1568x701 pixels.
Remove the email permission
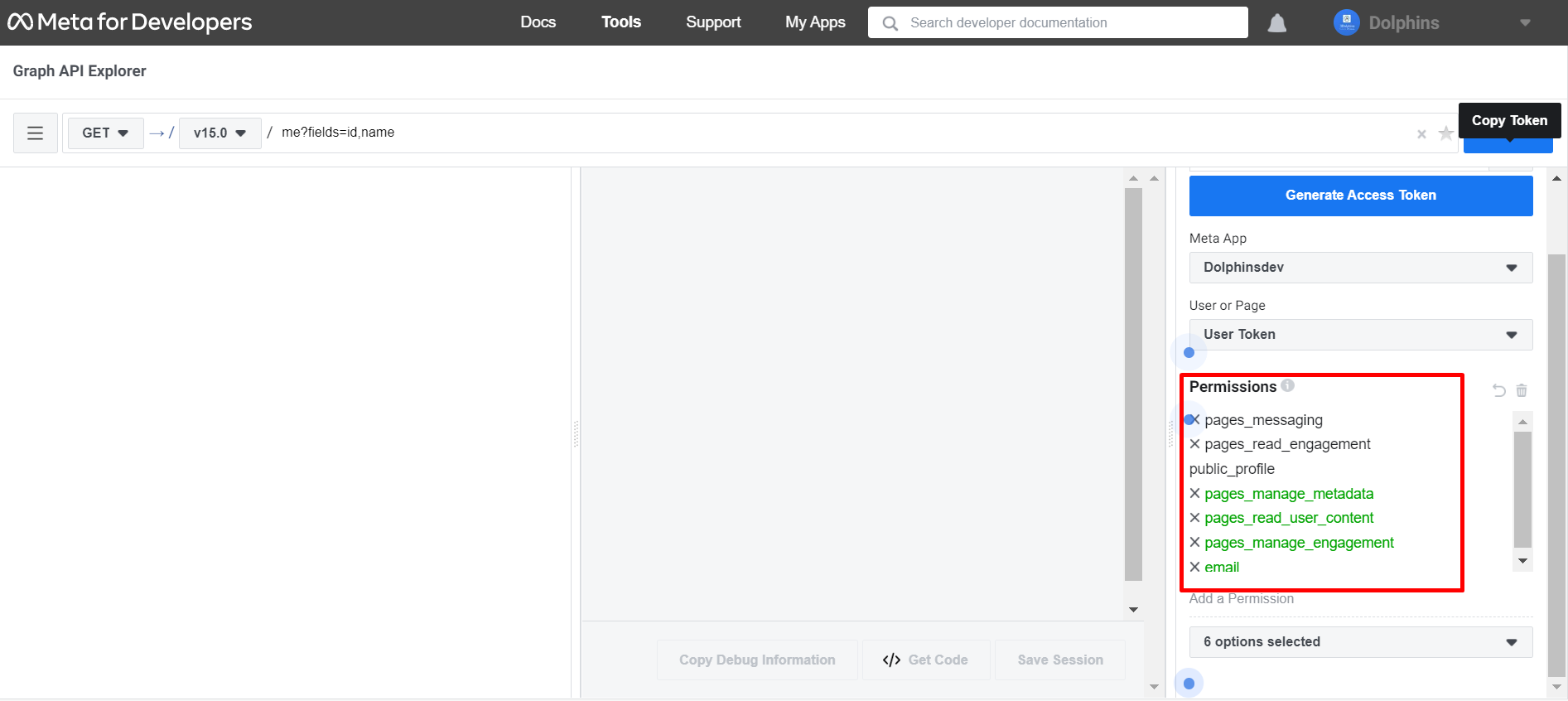click(1194, 567)
